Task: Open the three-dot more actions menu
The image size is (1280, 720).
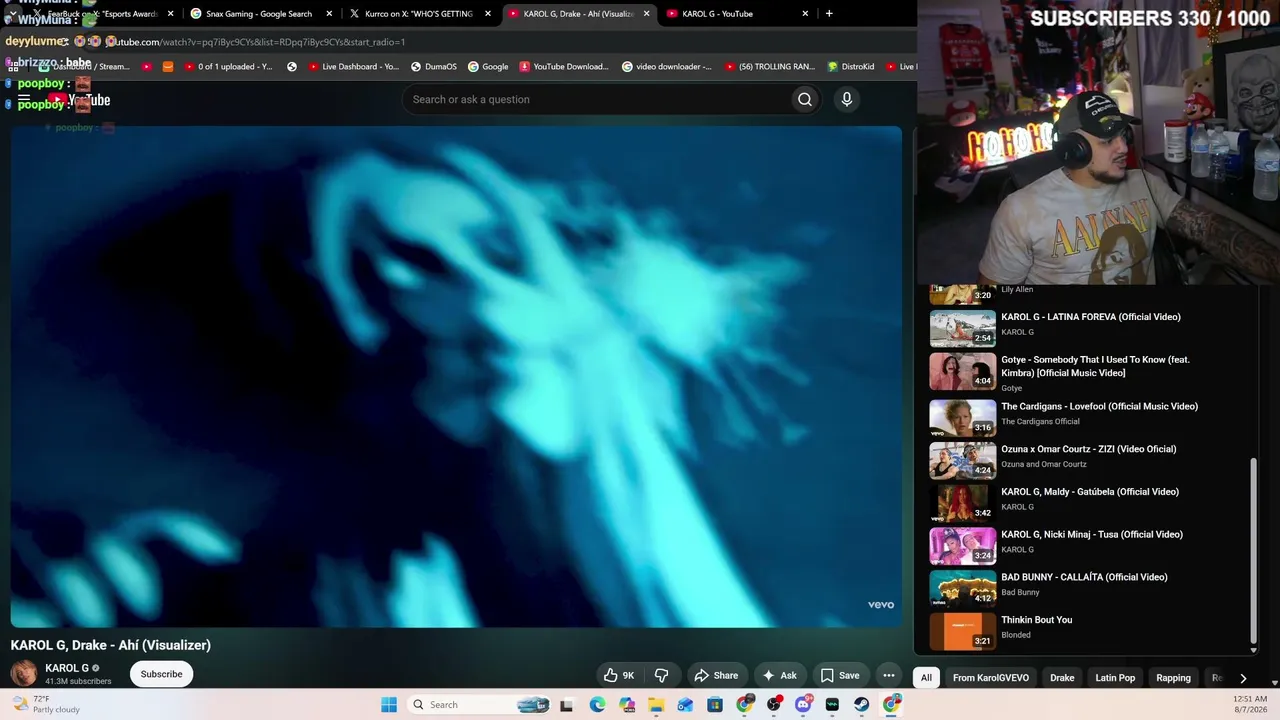Action: coord(888,675)
